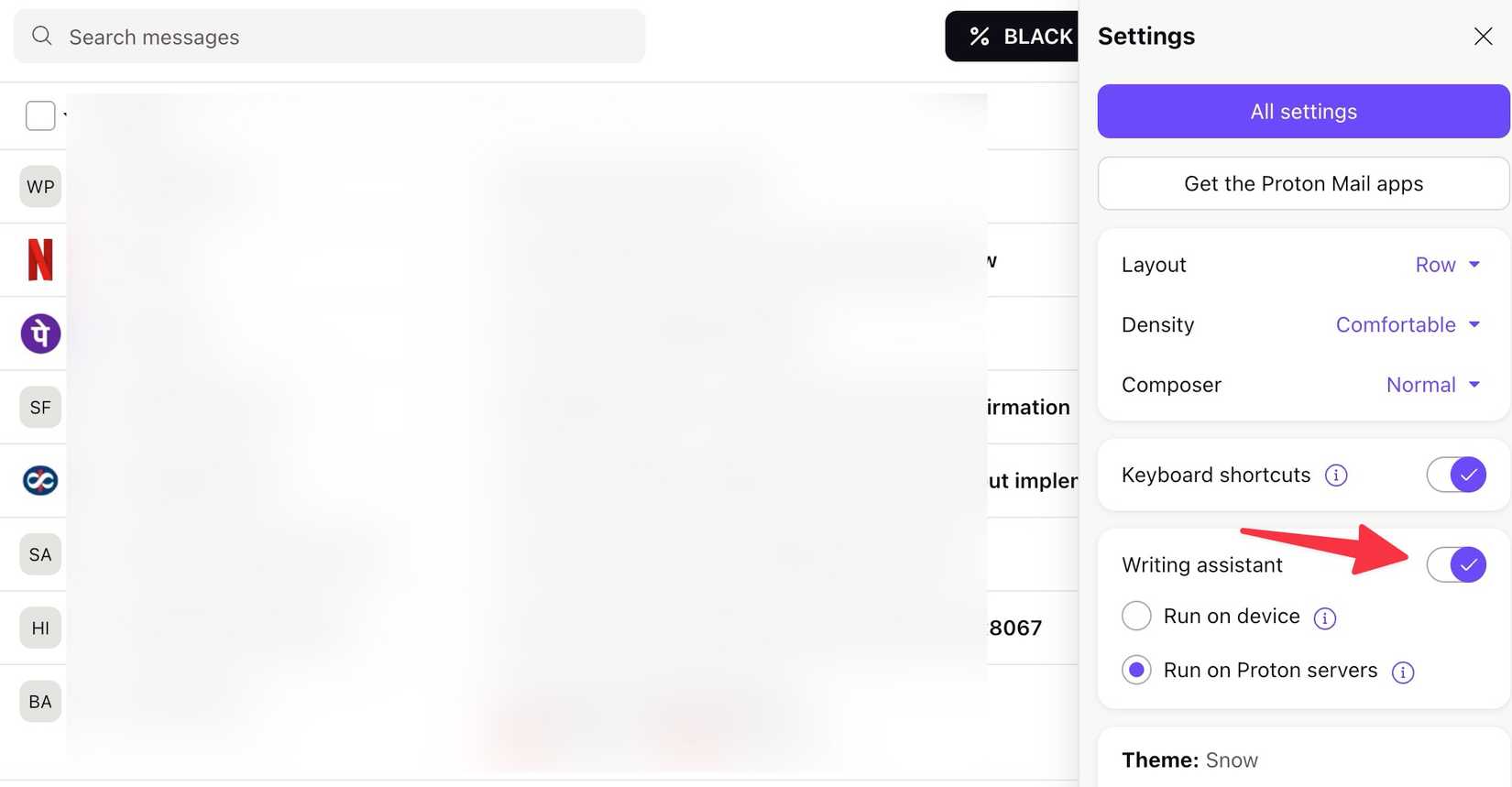The height and width of the screenshot is (787, 1512).
Task: Change the Layout from Row
Action: 1448,265
